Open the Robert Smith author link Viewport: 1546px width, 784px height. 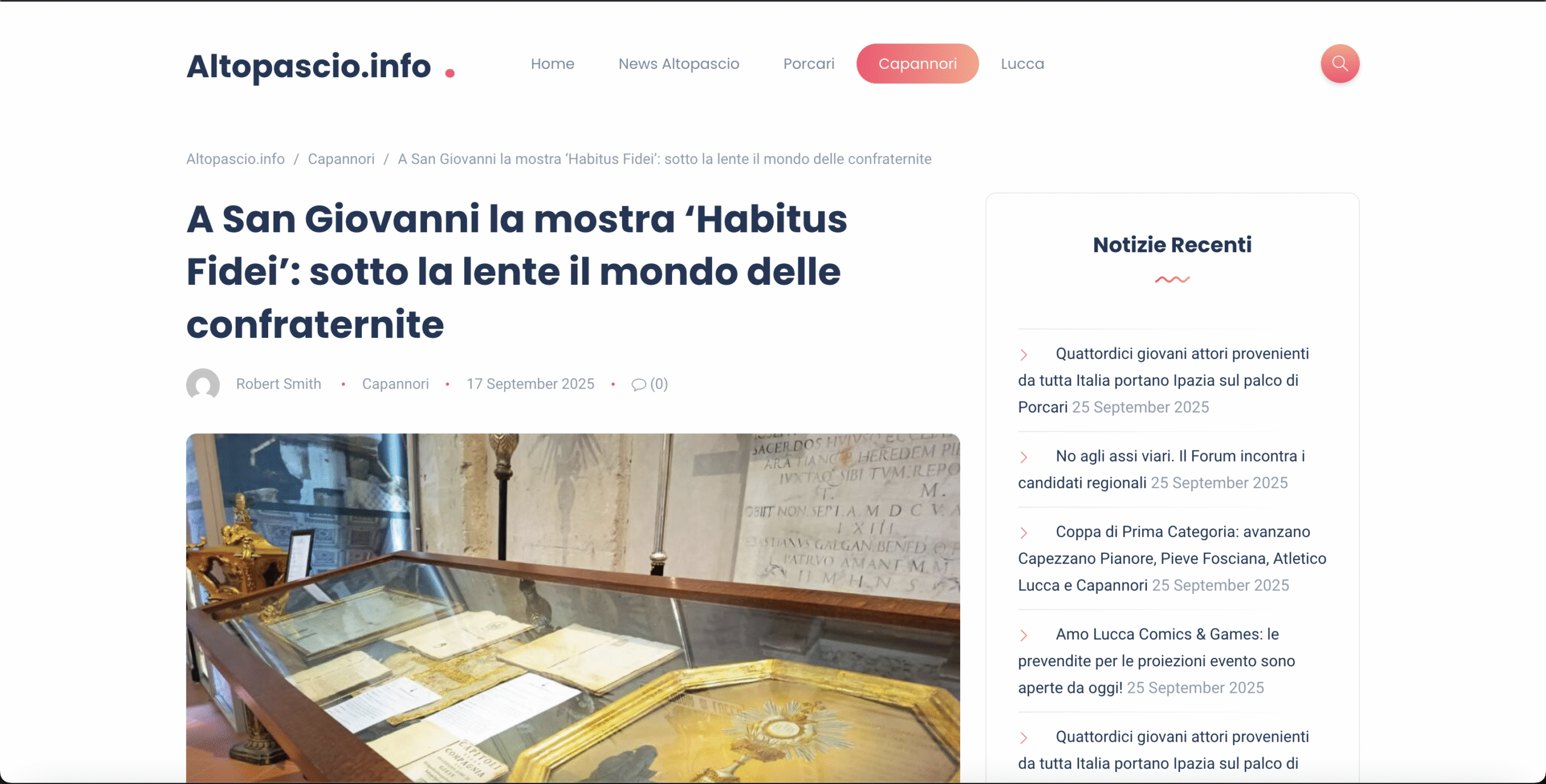click(278, 384)
